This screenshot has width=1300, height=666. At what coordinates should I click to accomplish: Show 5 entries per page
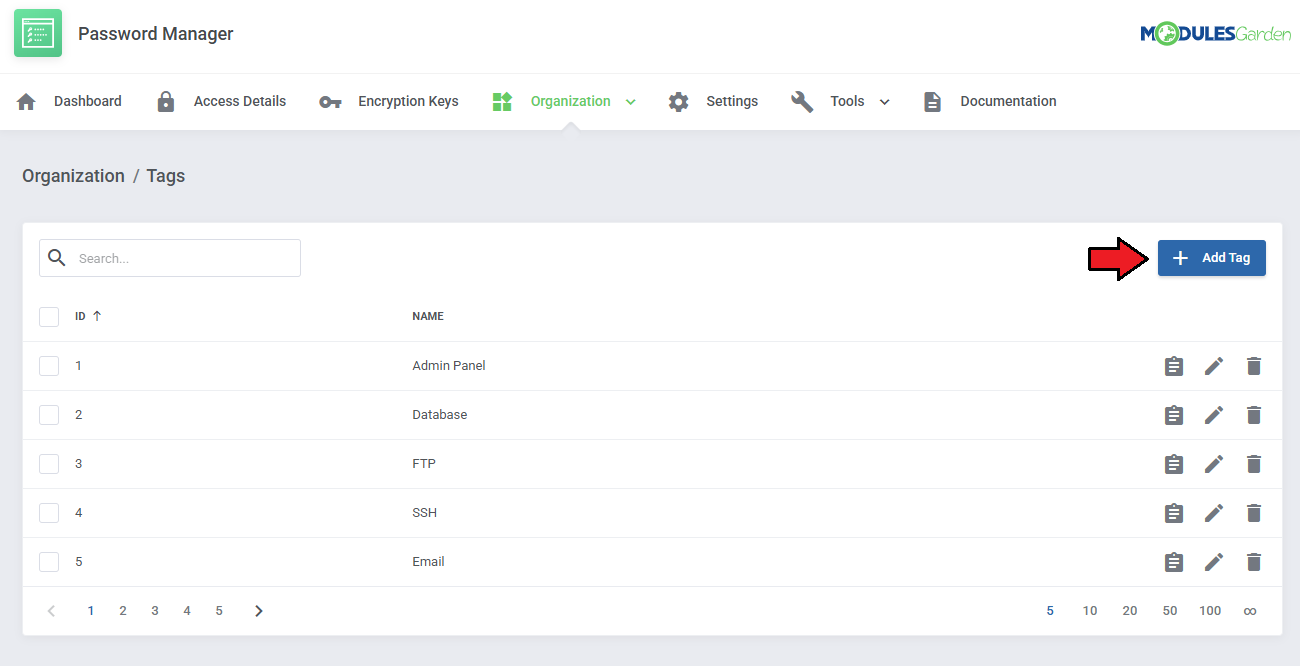(x=1050, y=611)
